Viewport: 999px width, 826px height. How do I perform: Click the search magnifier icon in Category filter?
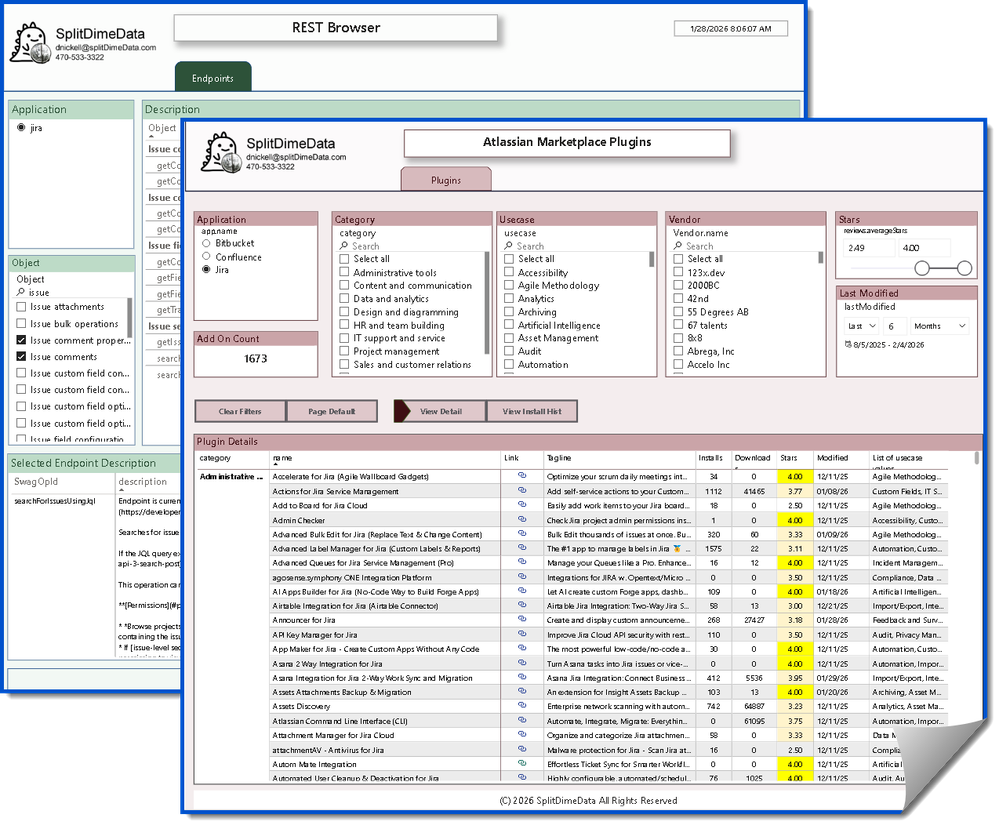click(344, 246)
